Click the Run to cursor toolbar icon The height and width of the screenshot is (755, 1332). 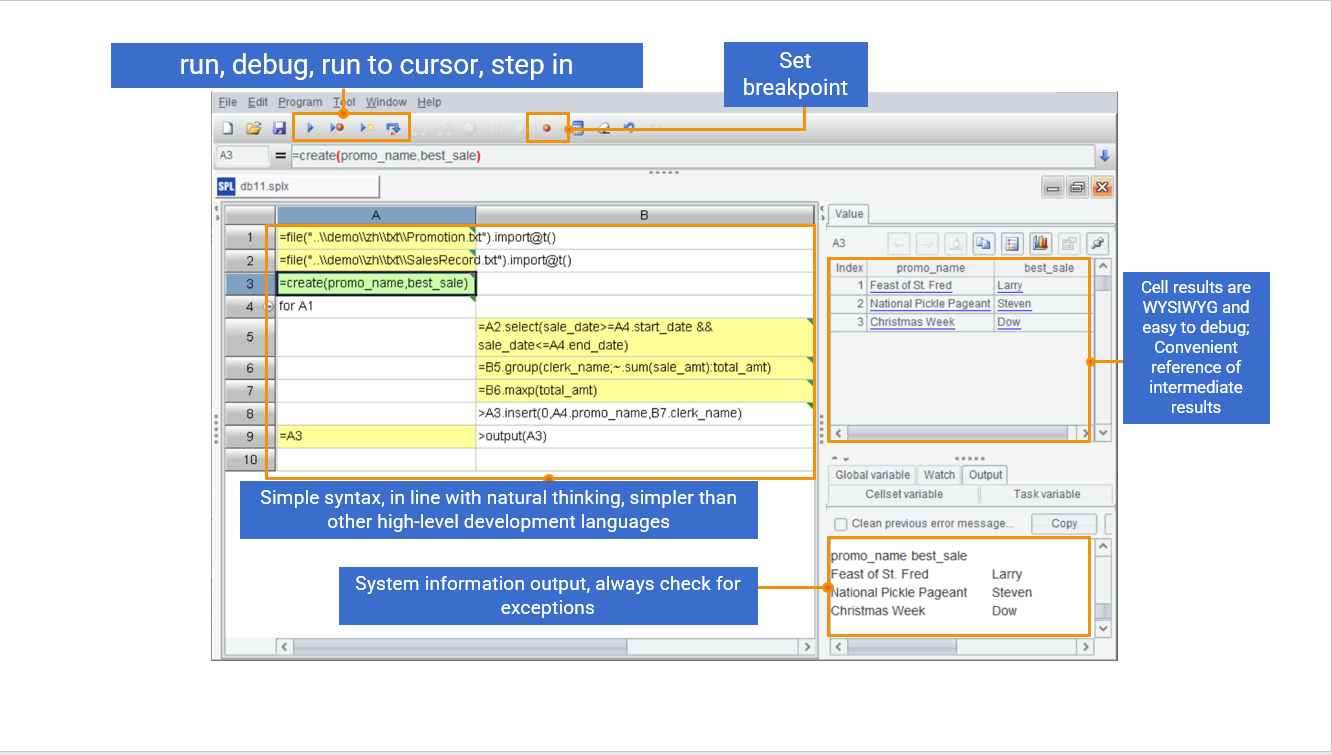click(366, 128)
